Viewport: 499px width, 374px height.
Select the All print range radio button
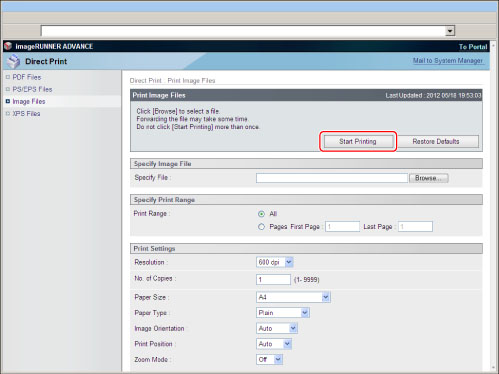click(x=261, y=214)
